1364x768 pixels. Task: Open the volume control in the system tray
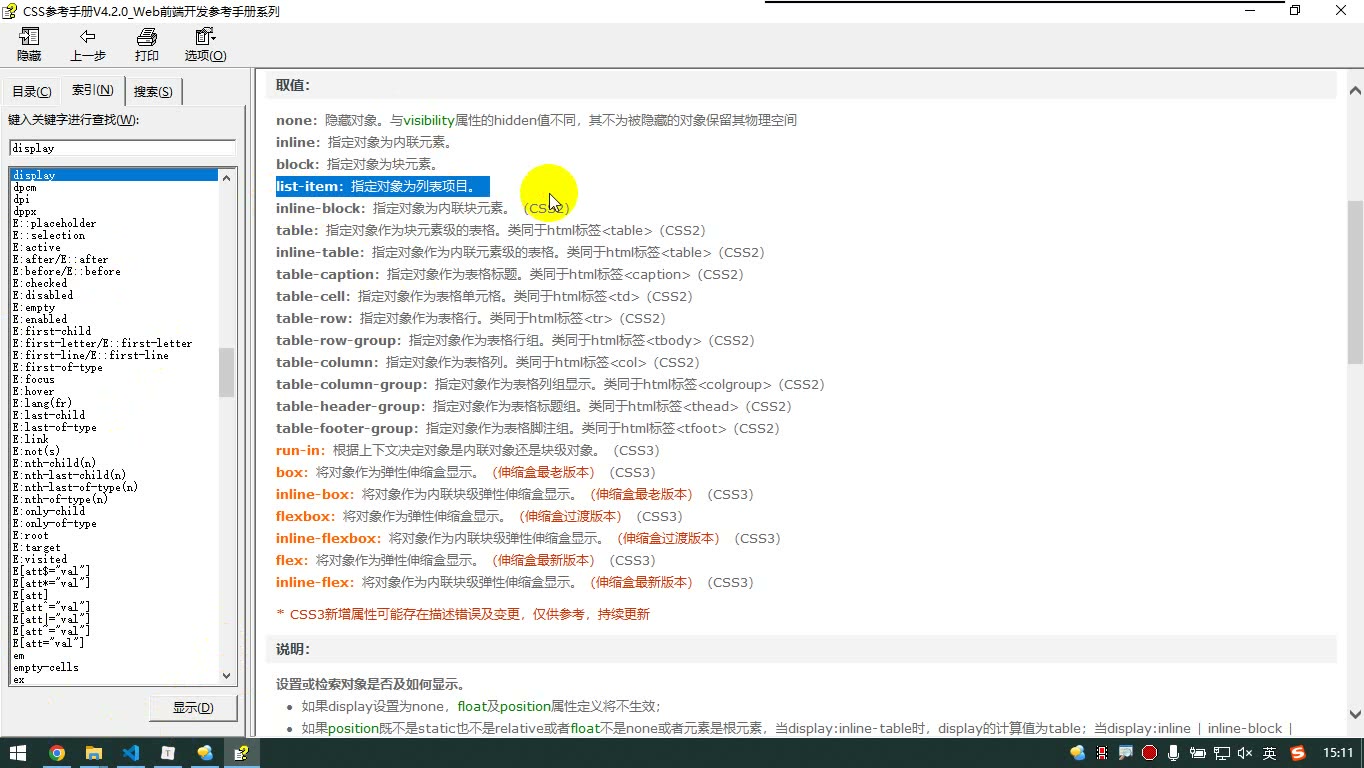pos(1245,753)
